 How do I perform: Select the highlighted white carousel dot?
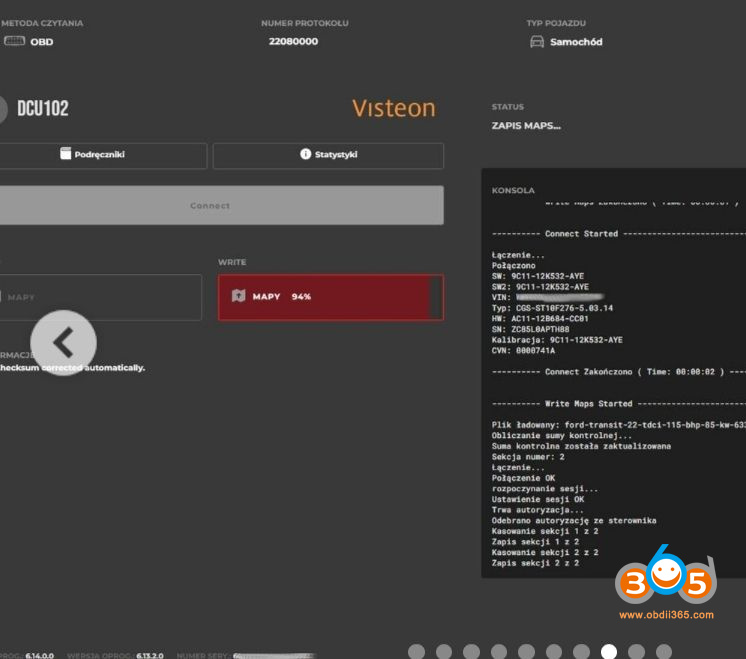[x=609, y=652]
